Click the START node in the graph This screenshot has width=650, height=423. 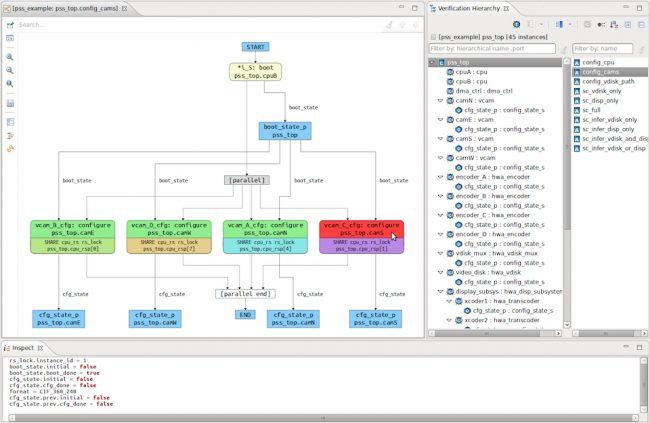click(255, 47)
